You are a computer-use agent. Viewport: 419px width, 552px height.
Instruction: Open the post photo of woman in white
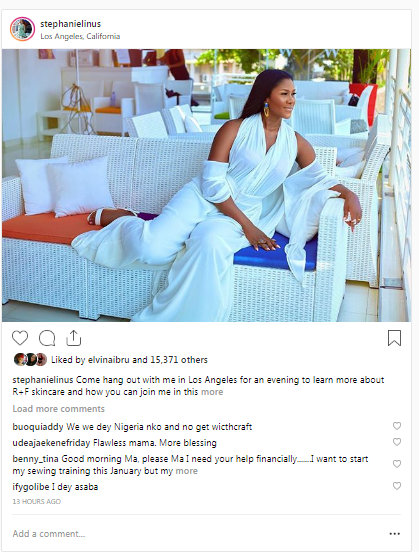coord(206,185)
